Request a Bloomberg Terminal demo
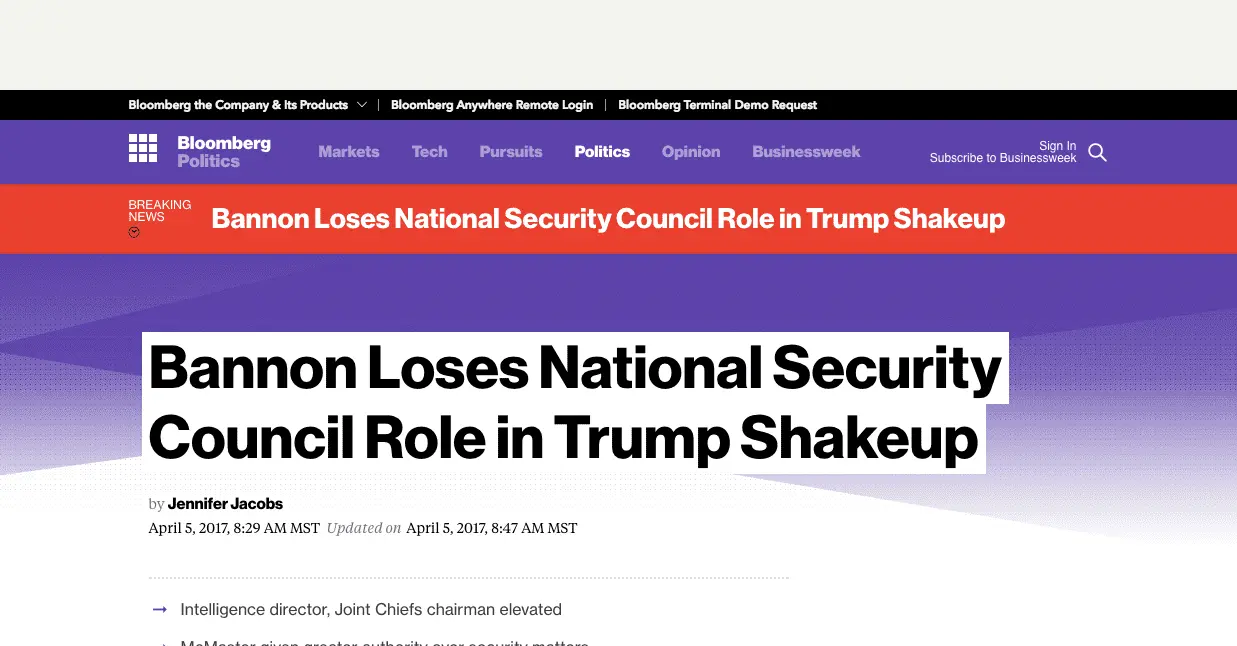This screenshot has height=646, width=1237. click(717, 105)
